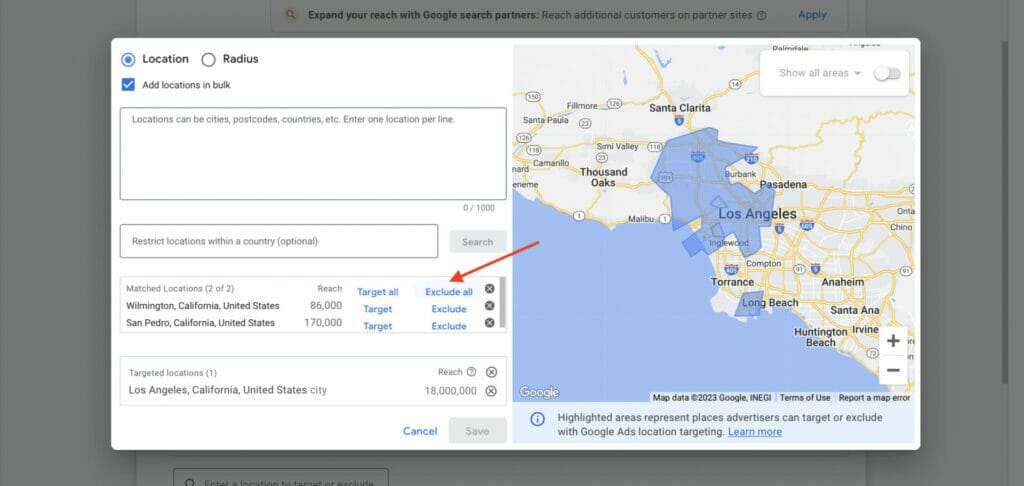
Task: Exclude Wilmington, California location
Action: [x=449, y=309]
